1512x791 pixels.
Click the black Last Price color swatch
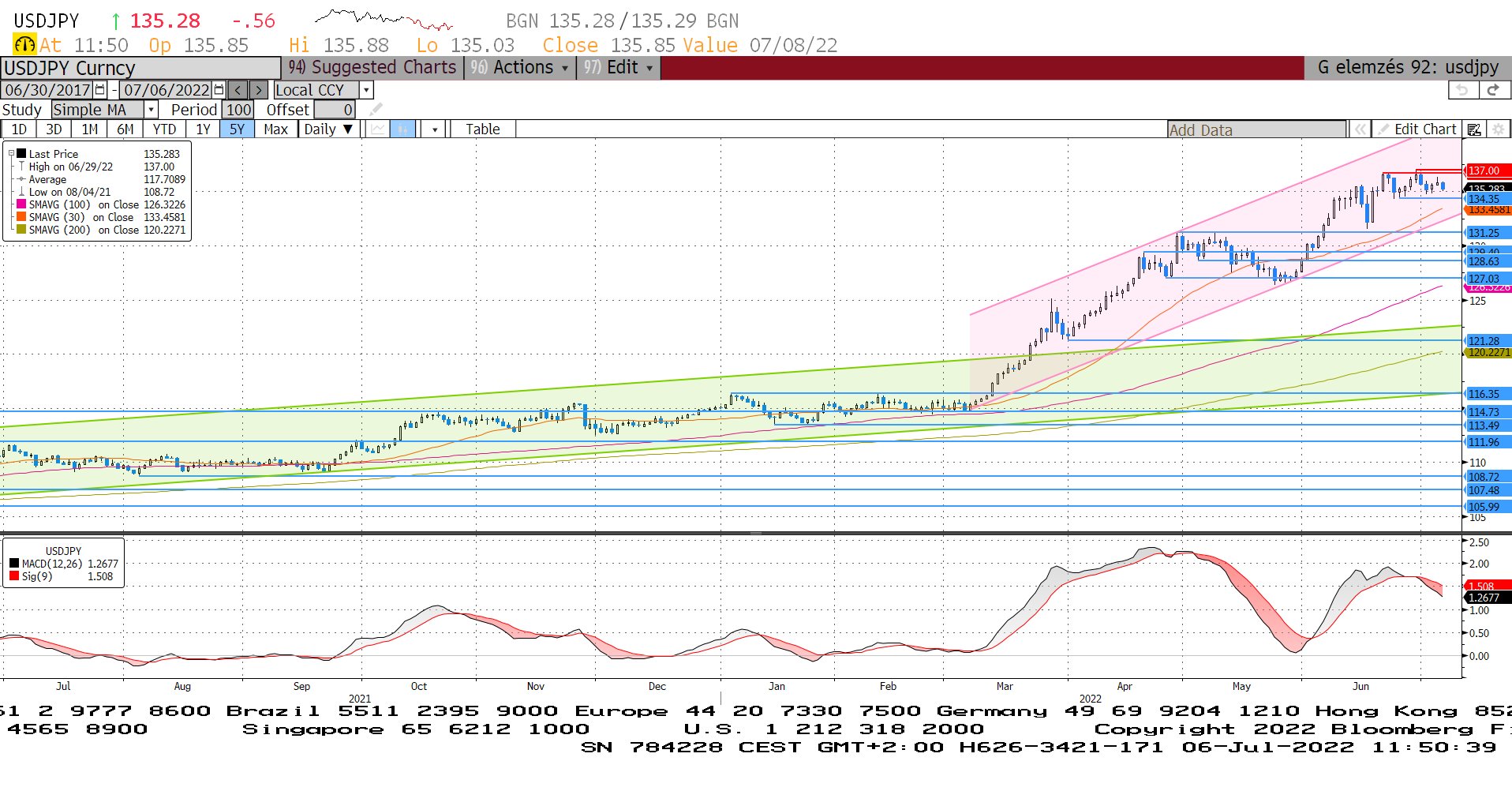click(21, 154)
